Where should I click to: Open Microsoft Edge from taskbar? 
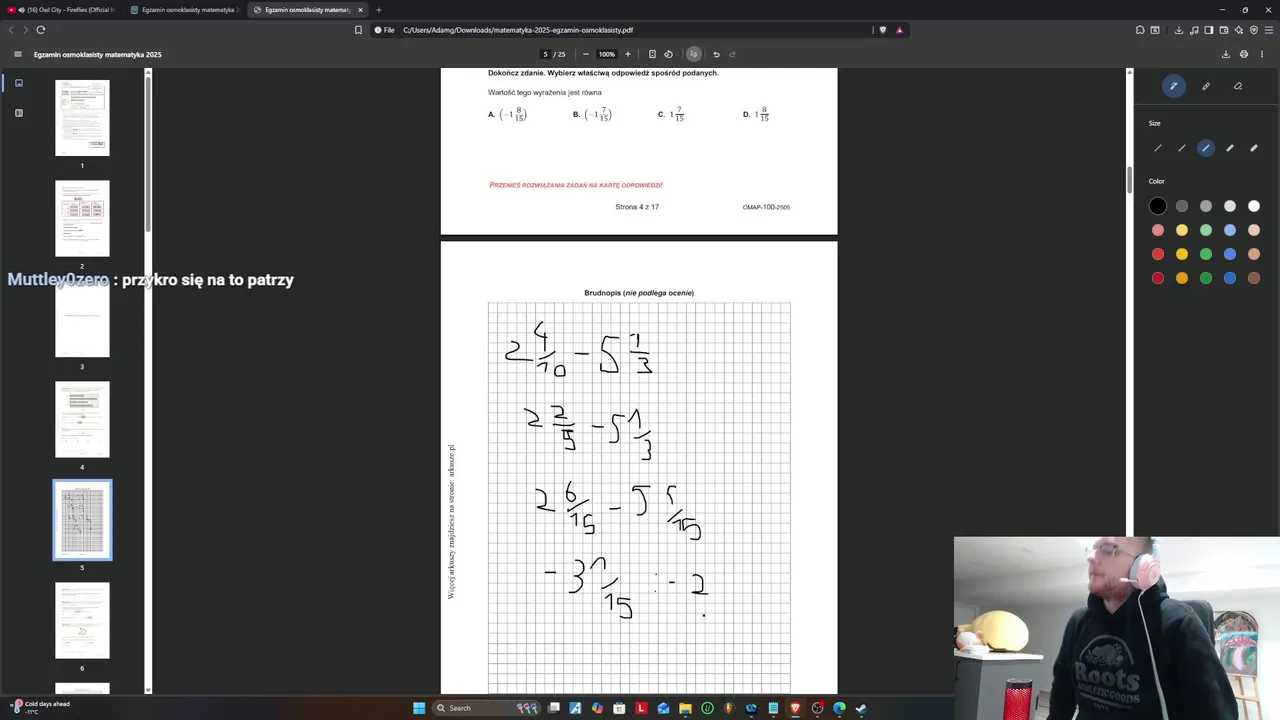tap(839, 708)
